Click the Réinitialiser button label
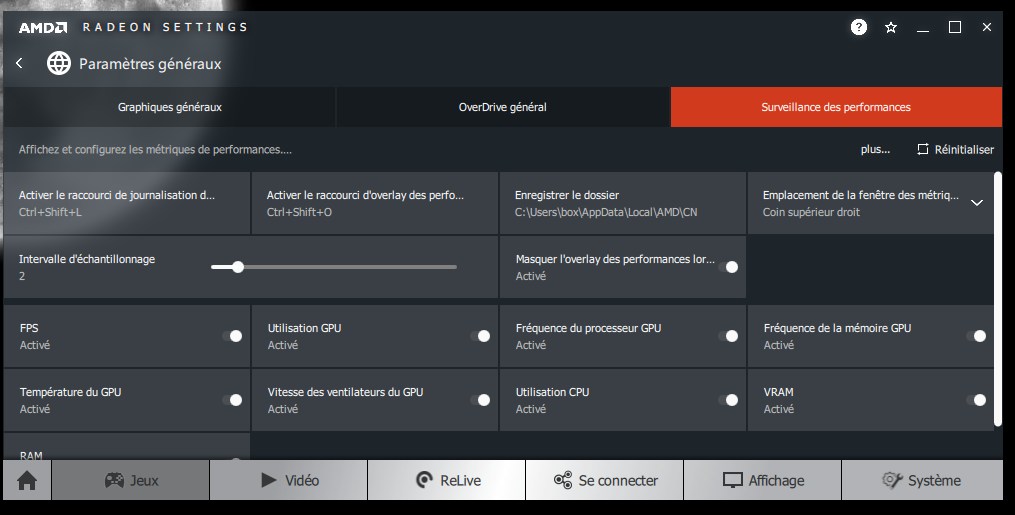 tap(964, 149)
